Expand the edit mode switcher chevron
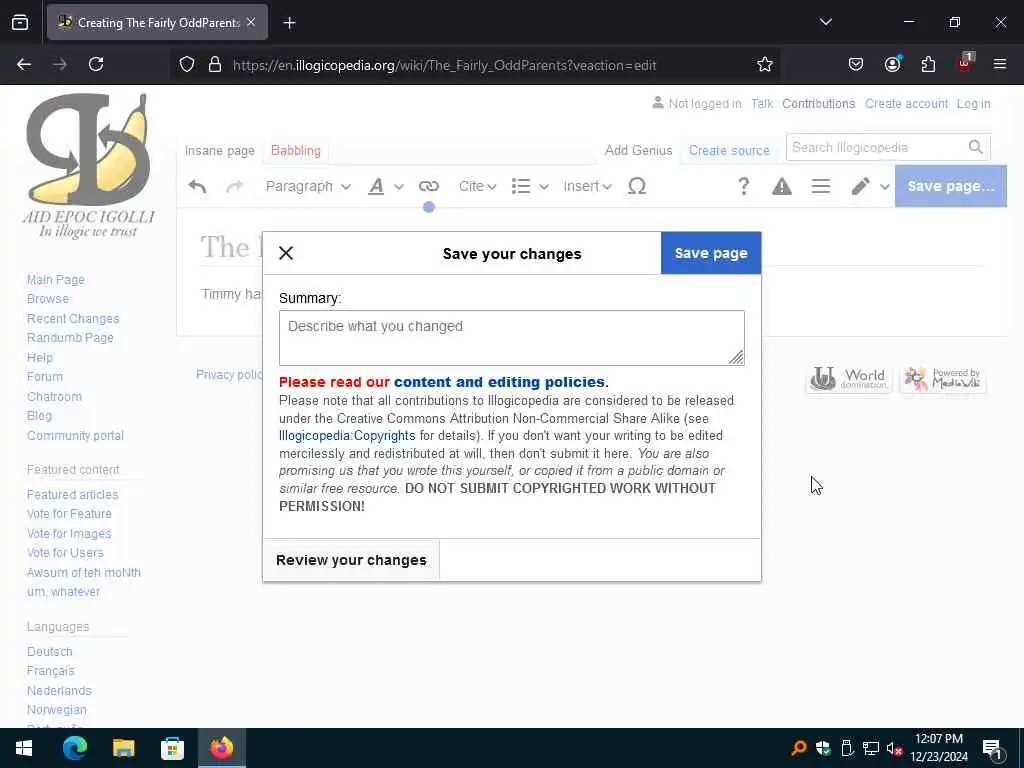This screenshot has height=768, width=1024. pos(885,187)
